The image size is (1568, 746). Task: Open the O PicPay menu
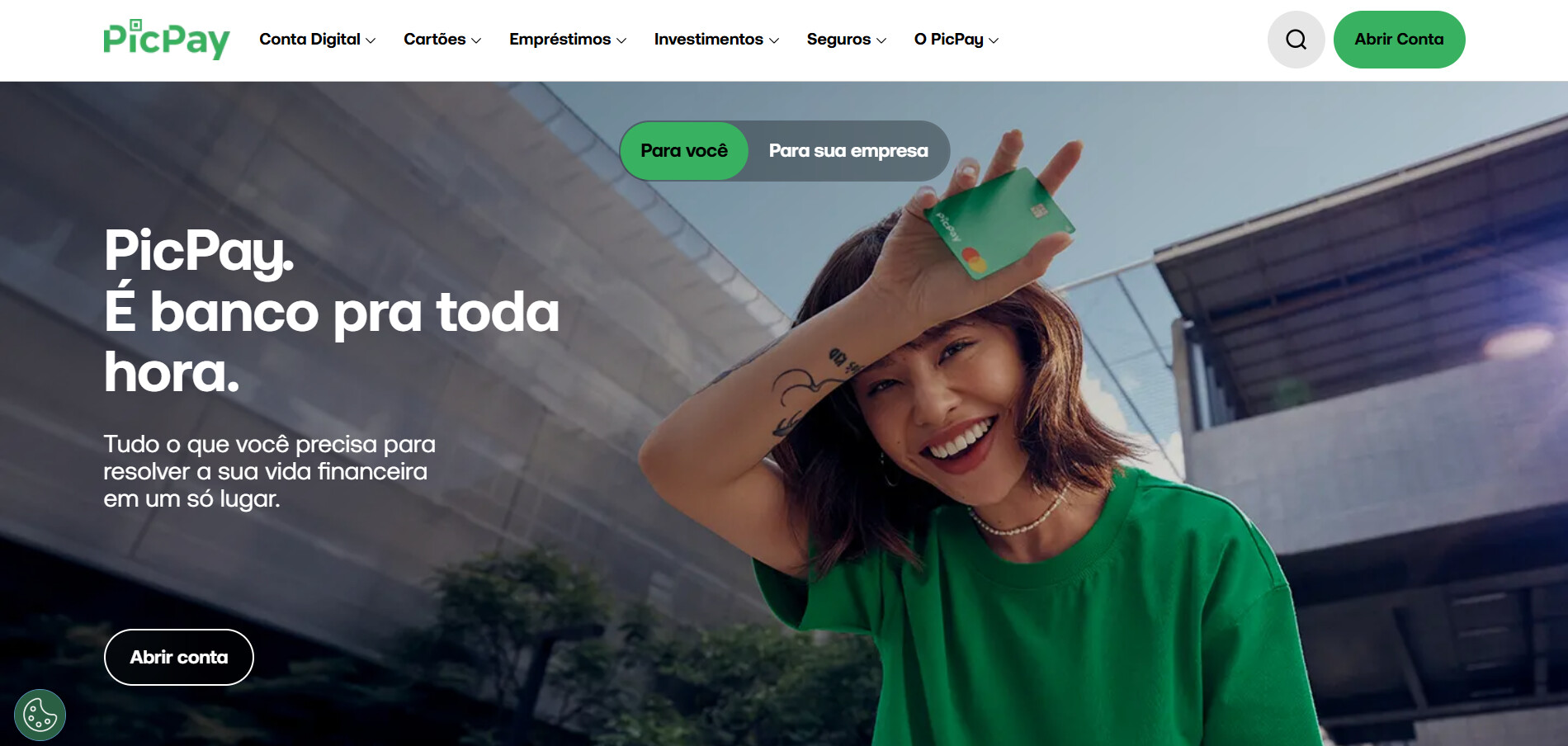956,40
